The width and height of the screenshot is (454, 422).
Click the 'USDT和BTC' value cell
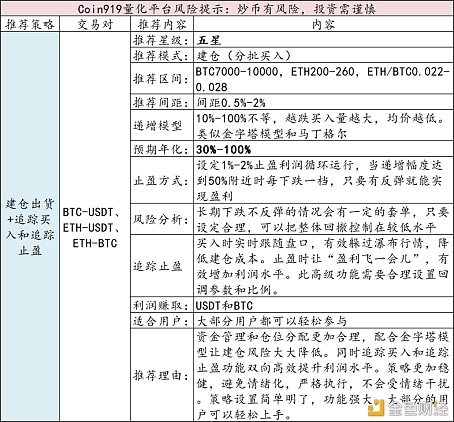[323, 305]
